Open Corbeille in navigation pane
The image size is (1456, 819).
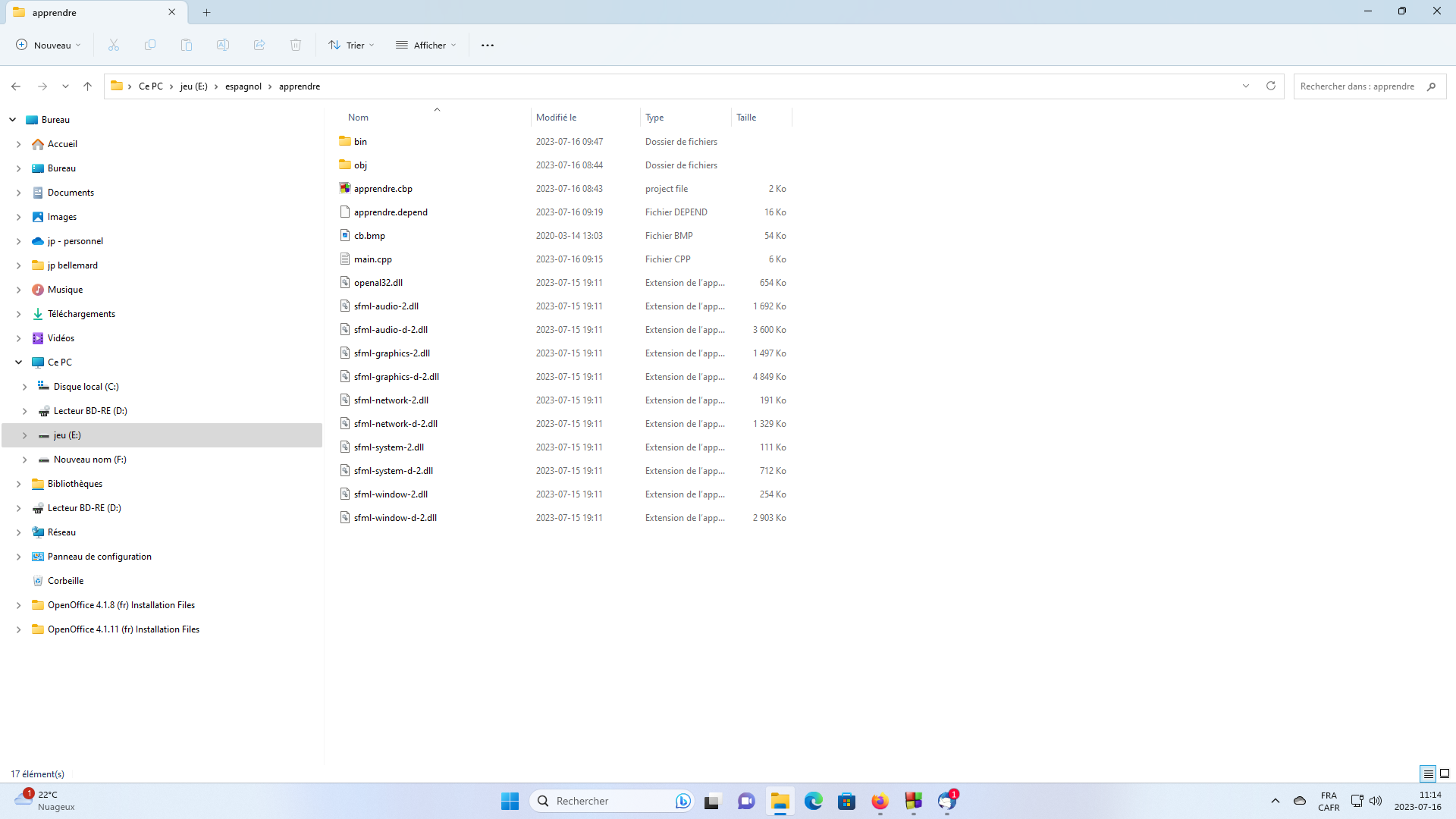[65, 581]
